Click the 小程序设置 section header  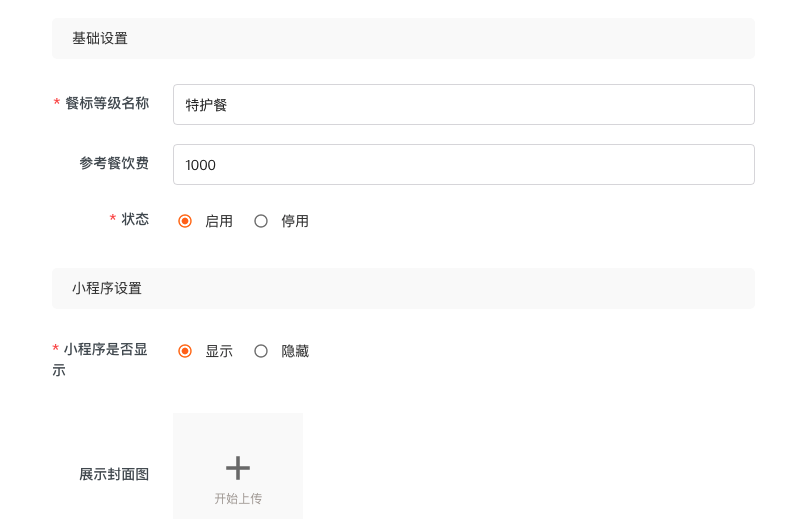[403, 289]
